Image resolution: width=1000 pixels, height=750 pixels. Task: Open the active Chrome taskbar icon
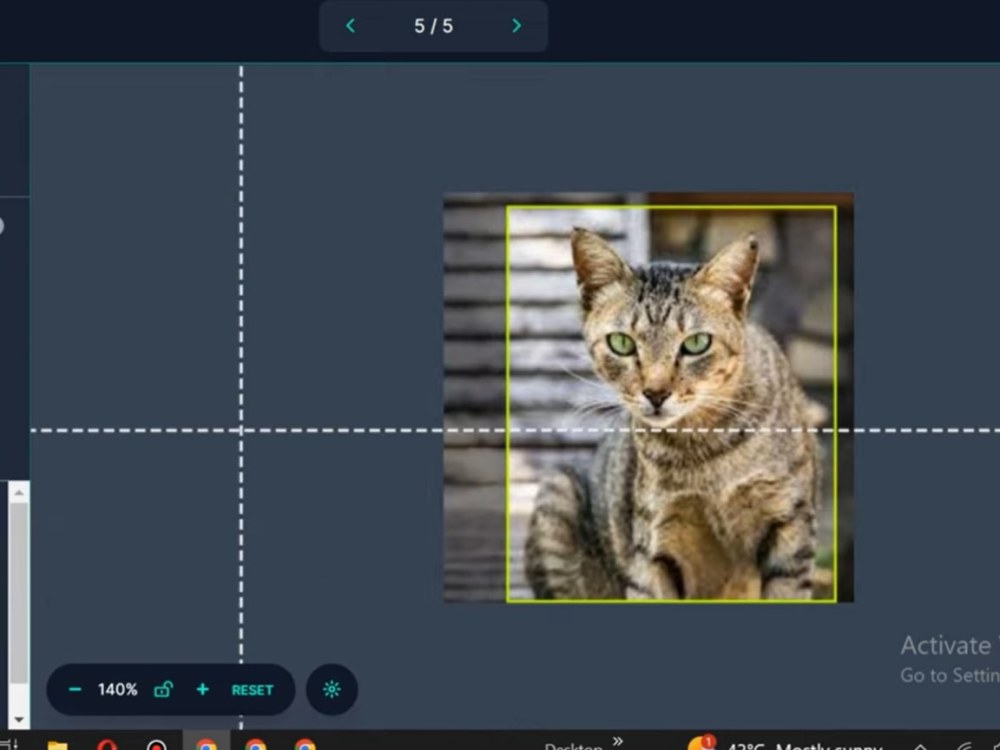pos(206,744)
